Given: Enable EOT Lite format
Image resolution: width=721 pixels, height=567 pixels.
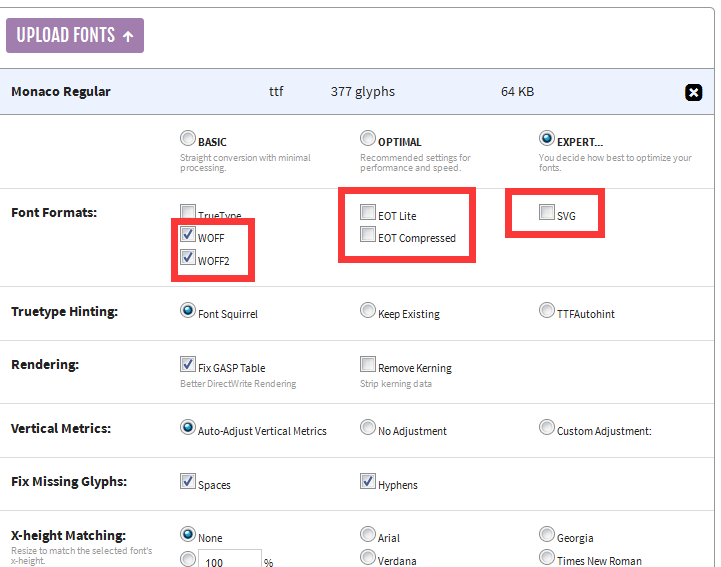Looking at the screenshot, I should click(368, 214).
